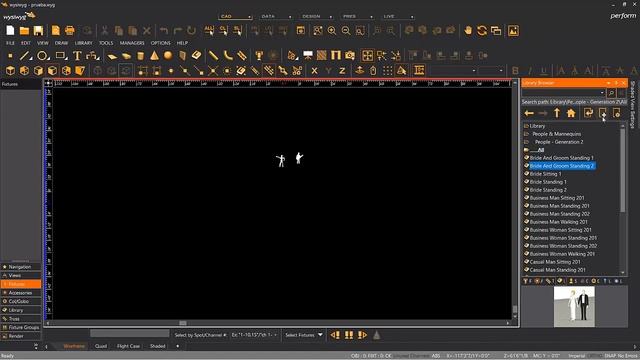Insert a sphere primitive
This screenshot has height=360, width=640.
168,56
